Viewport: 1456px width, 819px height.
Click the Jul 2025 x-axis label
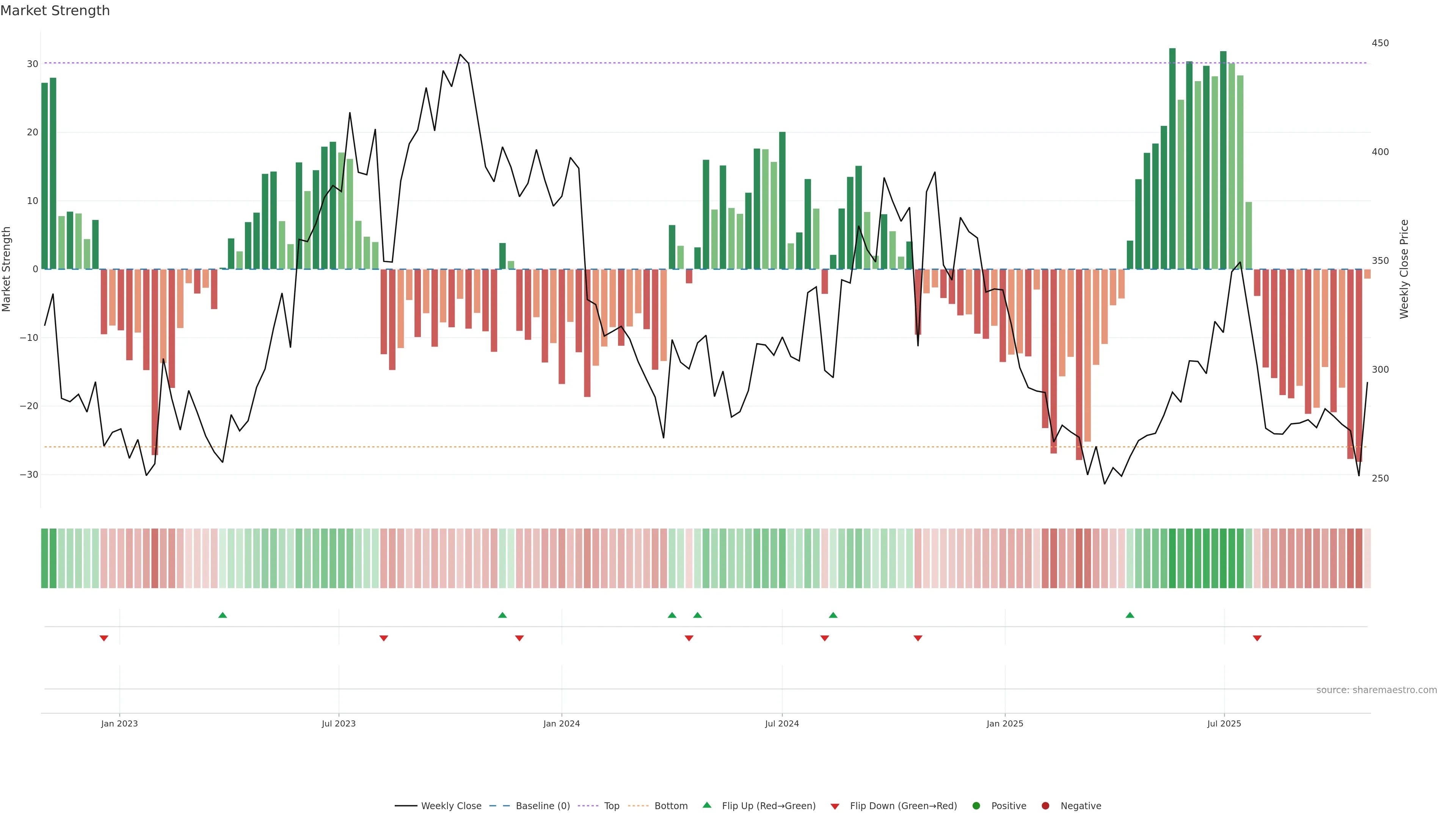(x=1224, y=723)
